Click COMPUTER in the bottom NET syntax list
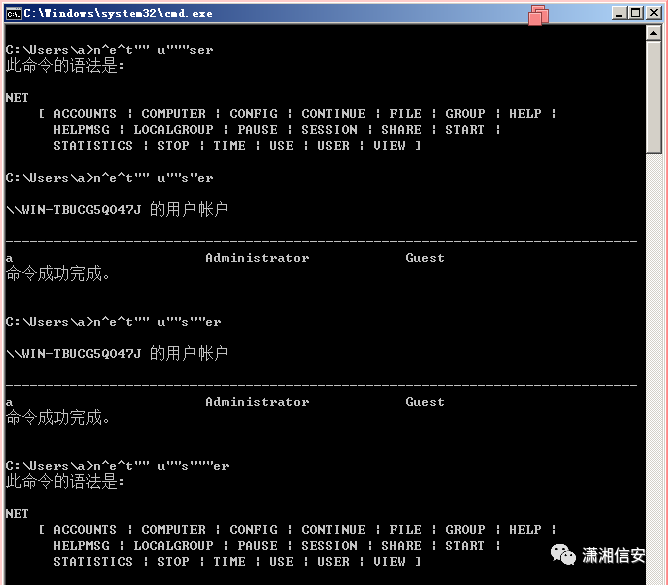The height and width of the screenshot is (585, 668). click(173, 530)
